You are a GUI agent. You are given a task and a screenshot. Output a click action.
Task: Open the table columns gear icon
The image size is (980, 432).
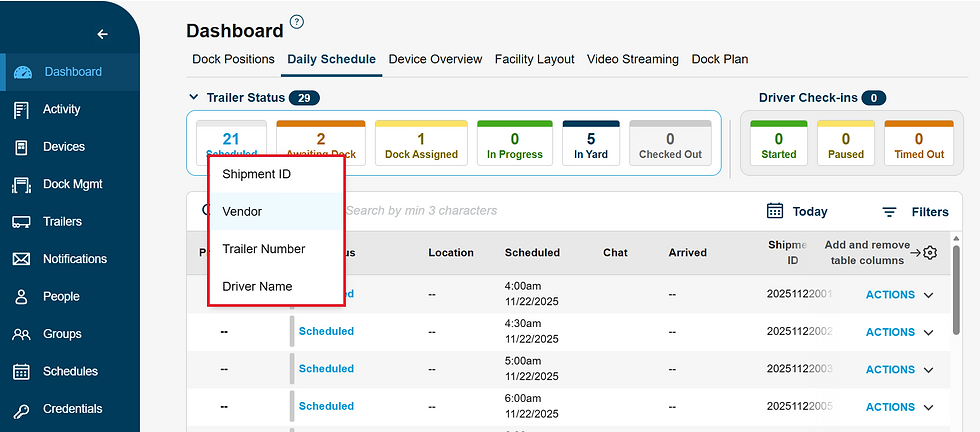930,253
